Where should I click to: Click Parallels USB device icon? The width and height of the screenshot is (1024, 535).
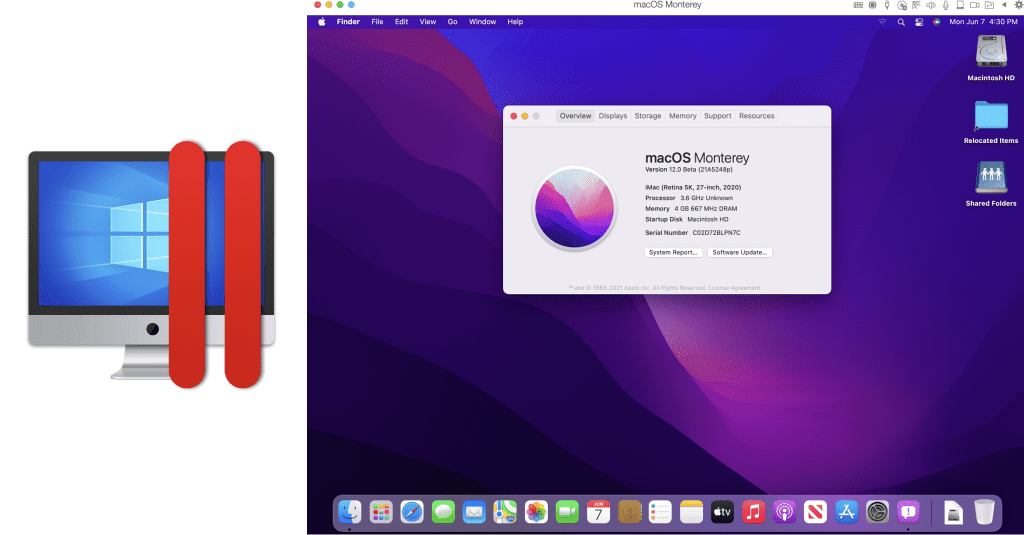tap(887, 5)
